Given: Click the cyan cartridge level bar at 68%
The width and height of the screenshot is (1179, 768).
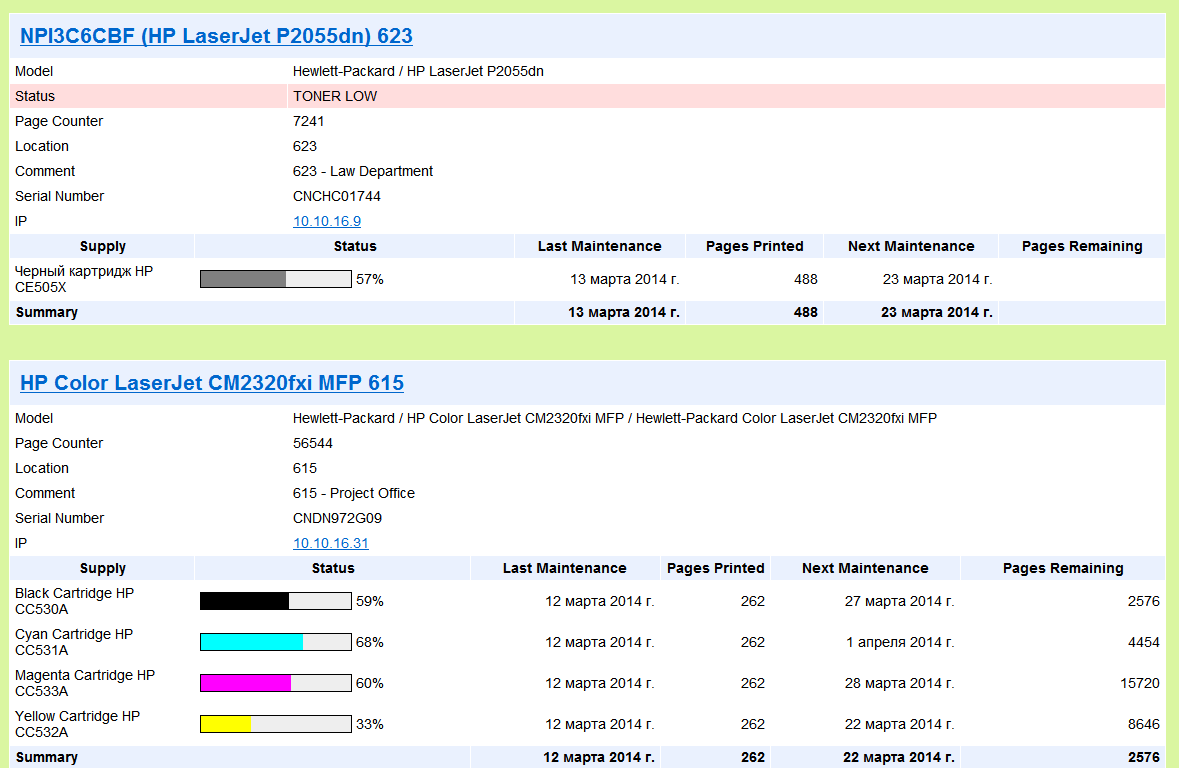Looking at the screenshot, I should click(x=275, y=642).
